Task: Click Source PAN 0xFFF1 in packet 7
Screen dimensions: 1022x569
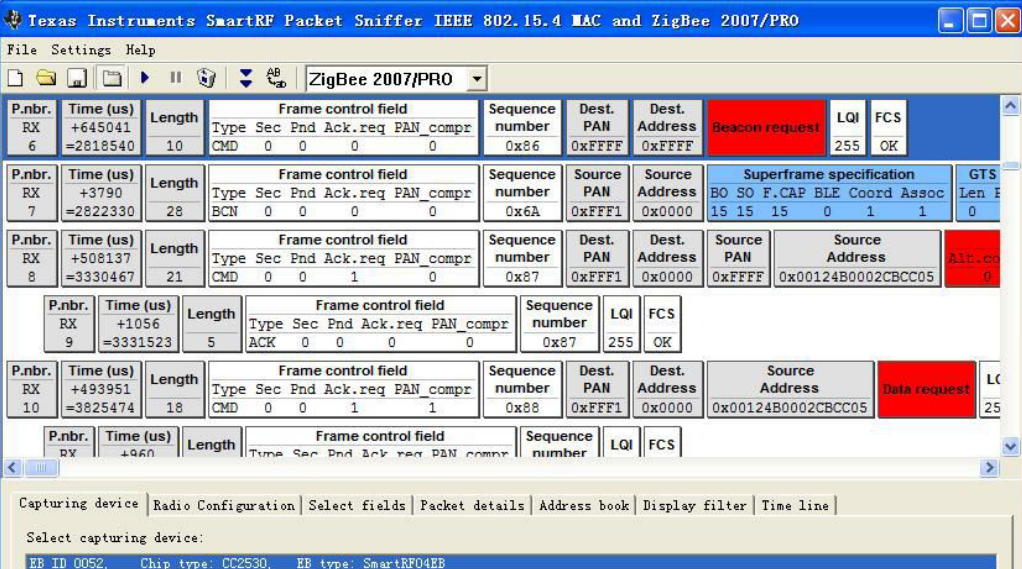Action: pos(597,192)
